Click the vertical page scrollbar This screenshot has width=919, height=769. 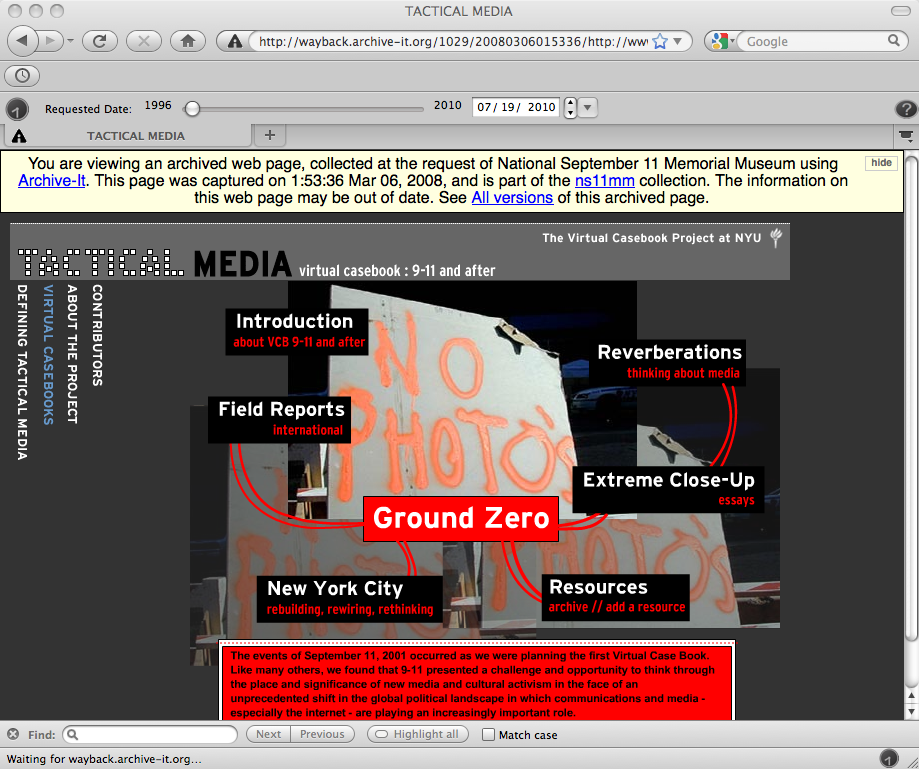click(x=910, y=399)
